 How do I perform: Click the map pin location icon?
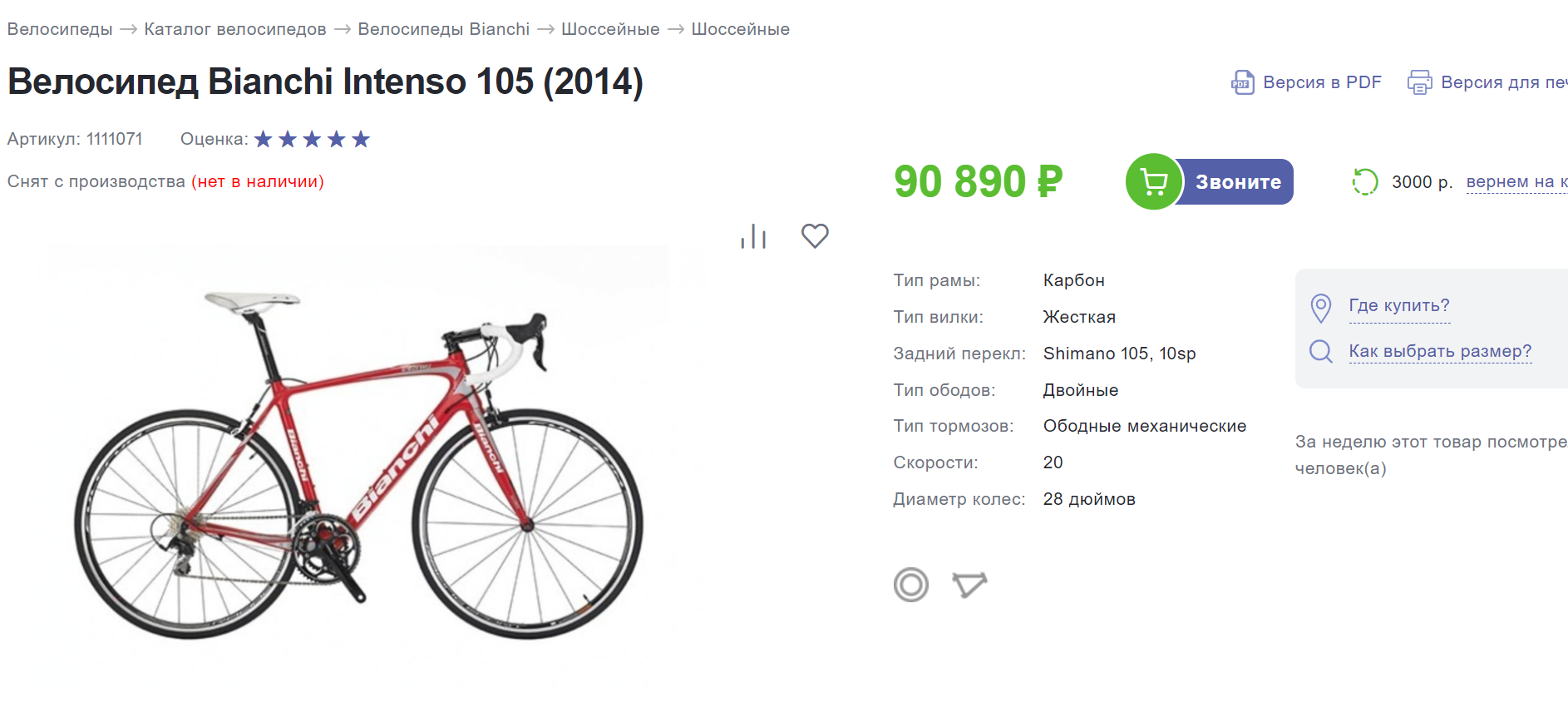pos(1320,307)
